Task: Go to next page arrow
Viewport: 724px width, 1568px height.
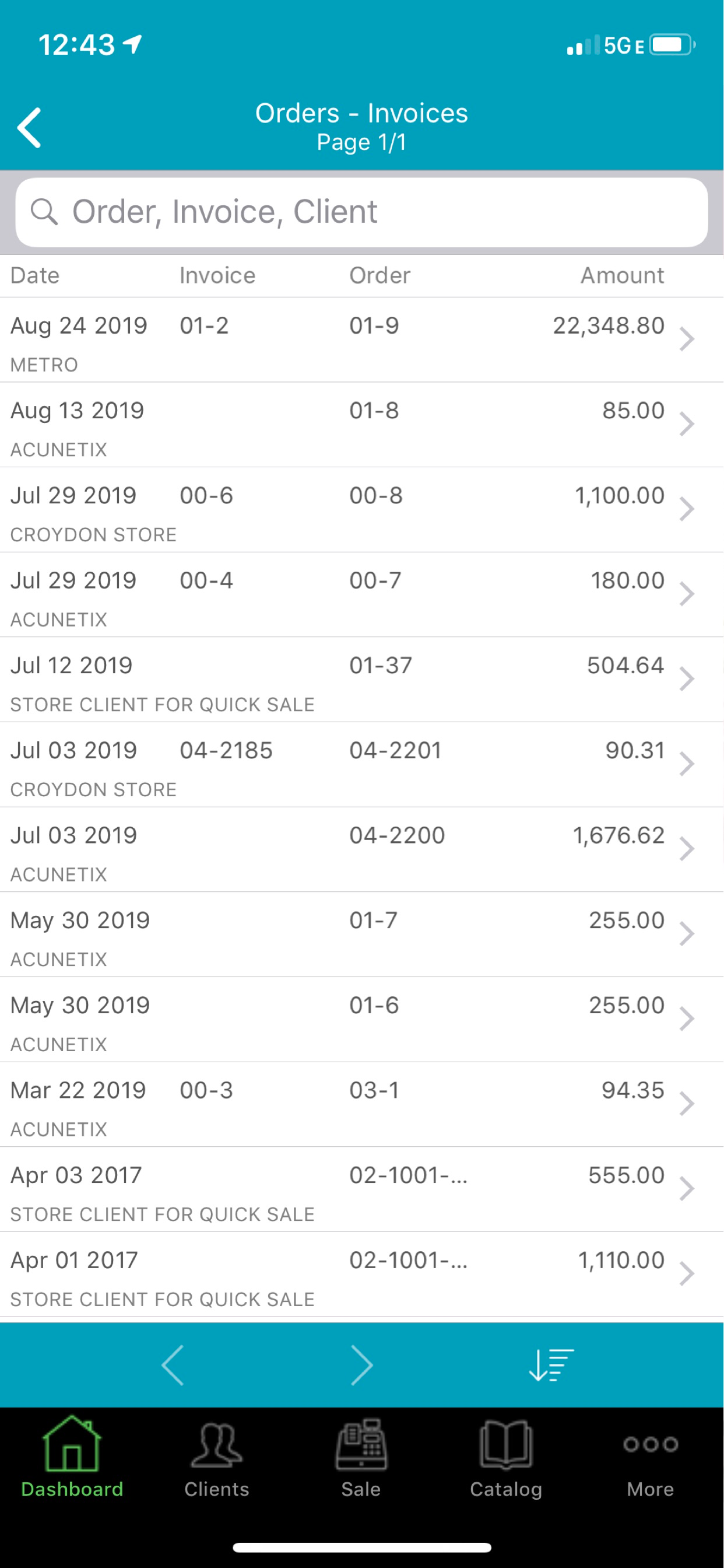Action: (362, 1366)
